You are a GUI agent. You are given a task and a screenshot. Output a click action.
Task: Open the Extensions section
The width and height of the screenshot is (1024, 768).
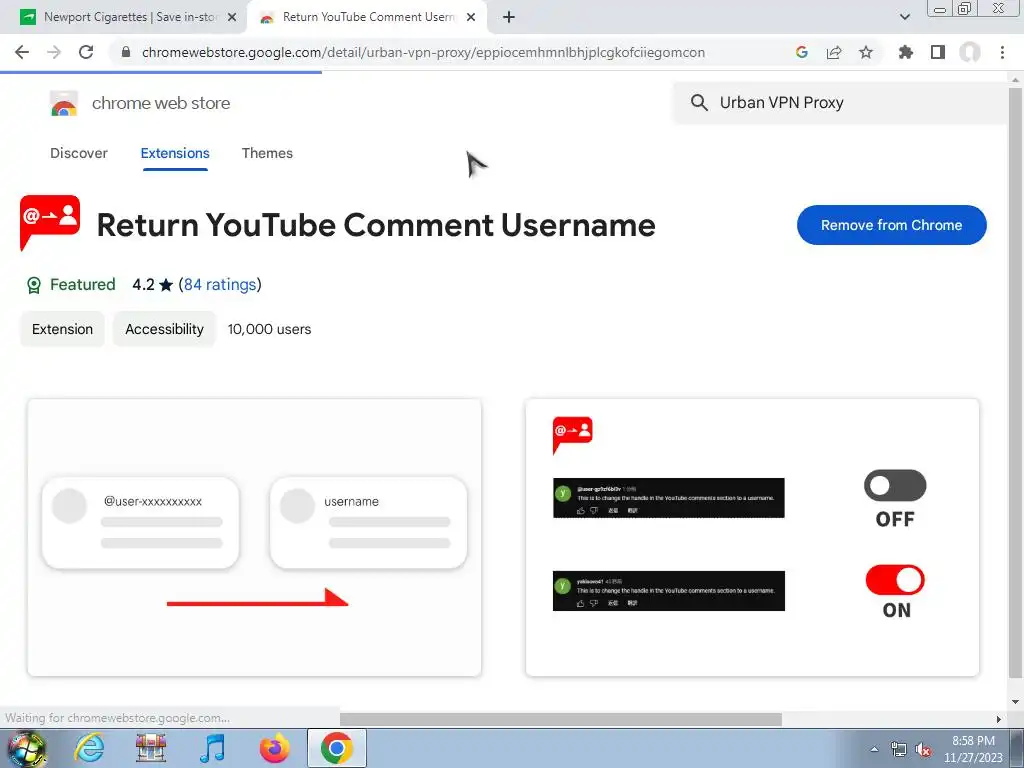click(175, 153)
